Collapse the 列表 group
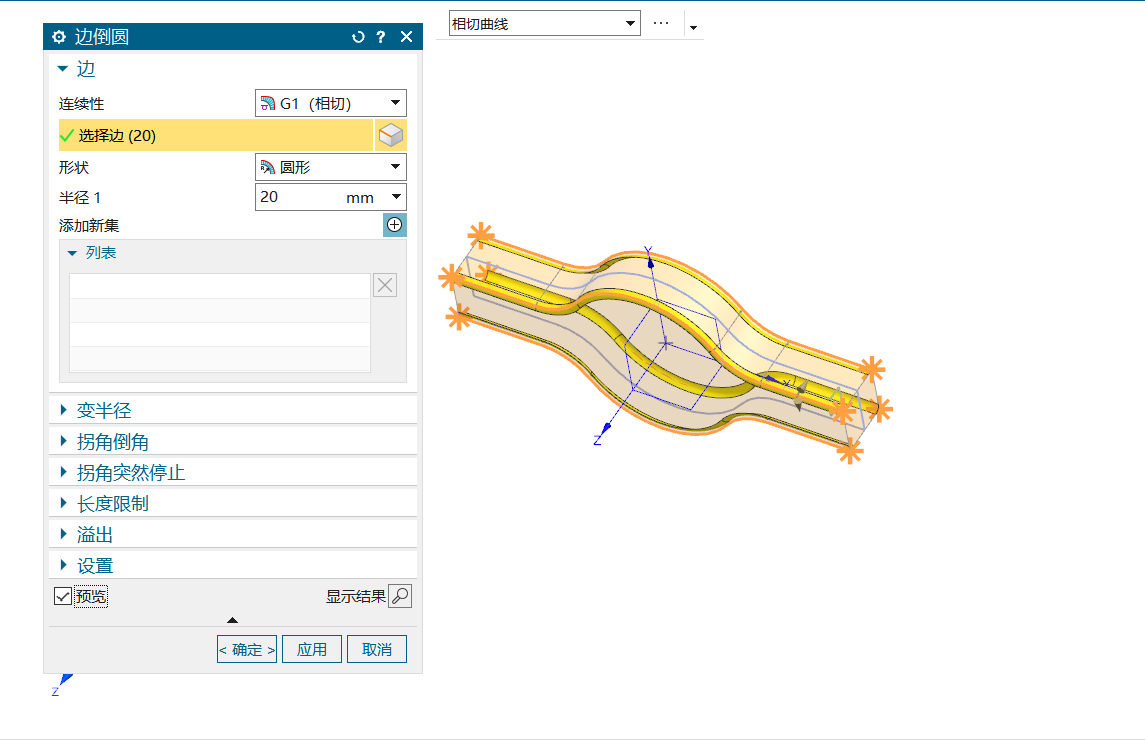The height and width of the screenshot is (740, 1145). (72, 253)
